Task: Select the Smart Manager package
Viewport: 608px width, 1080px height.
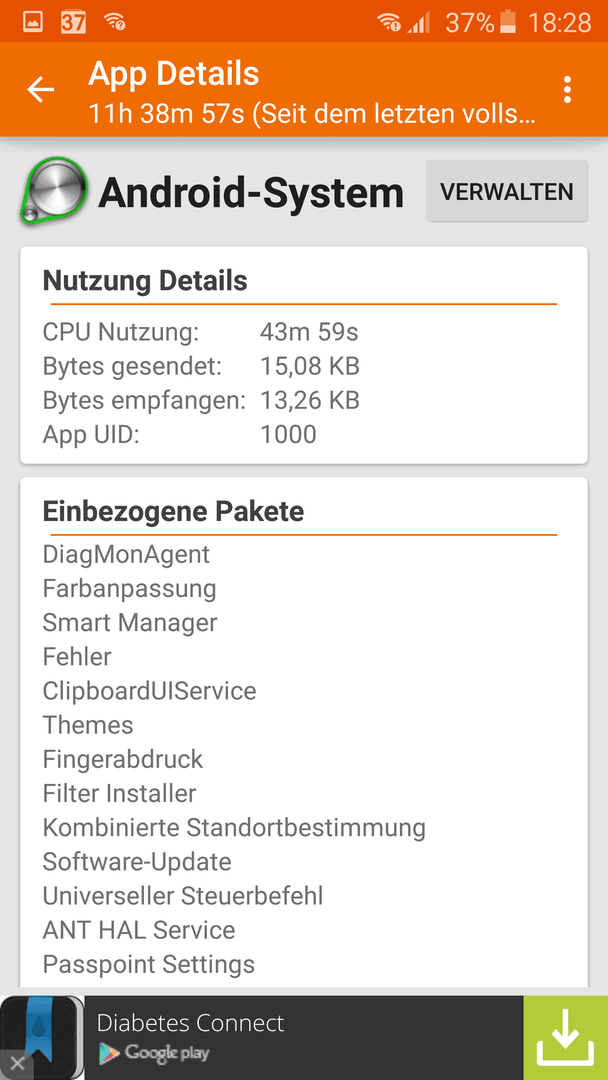Action: (130, 622)
